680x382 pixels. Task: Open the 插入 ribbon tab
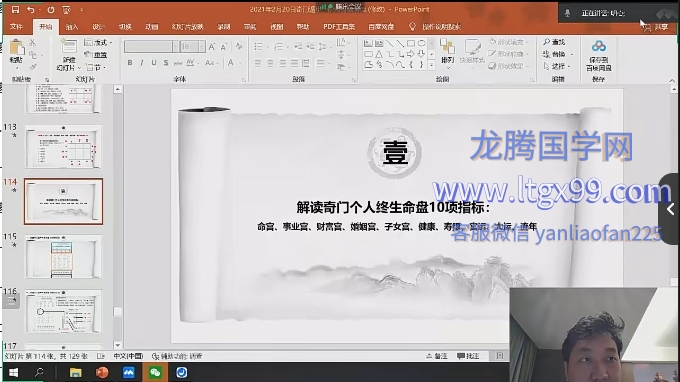[x=72, y=27]
